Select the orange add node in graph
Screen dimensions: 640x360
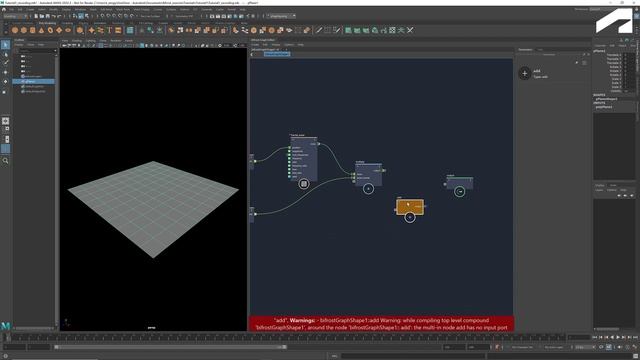coord(410,207)
